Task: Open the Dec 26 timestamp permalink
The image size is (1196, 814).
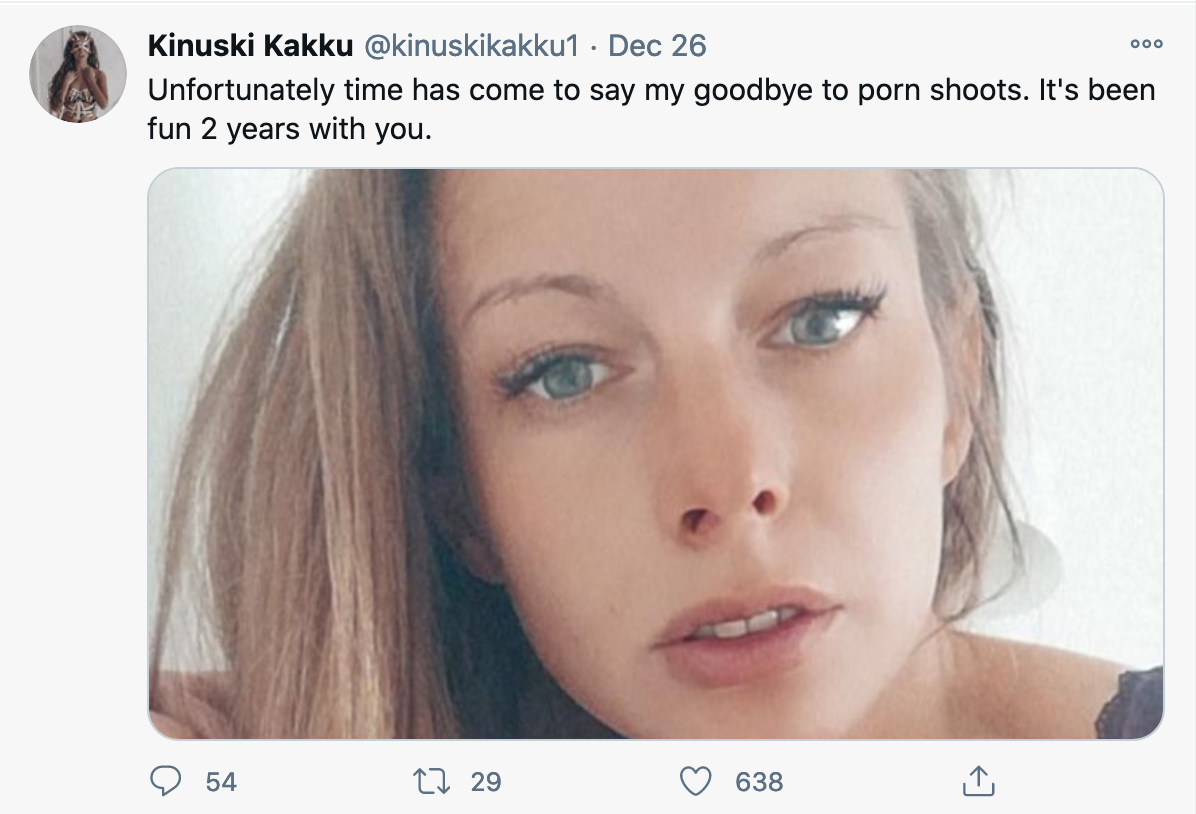Action: tap(657, 46)
